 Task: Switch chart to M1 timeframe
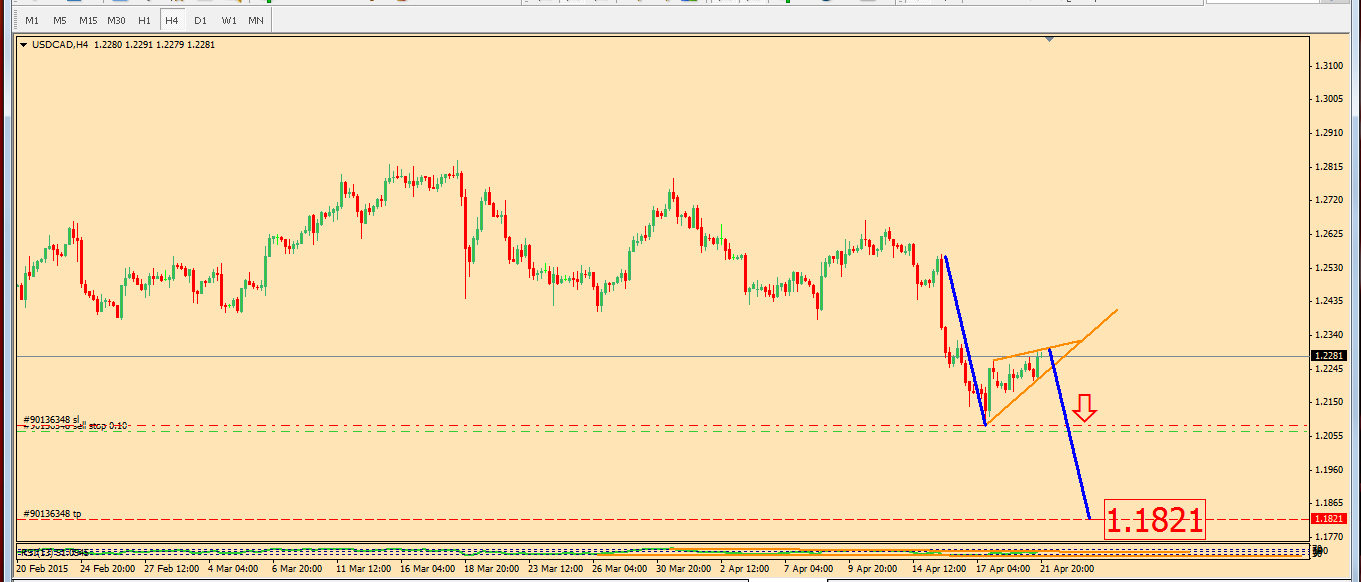click(32, 20)
